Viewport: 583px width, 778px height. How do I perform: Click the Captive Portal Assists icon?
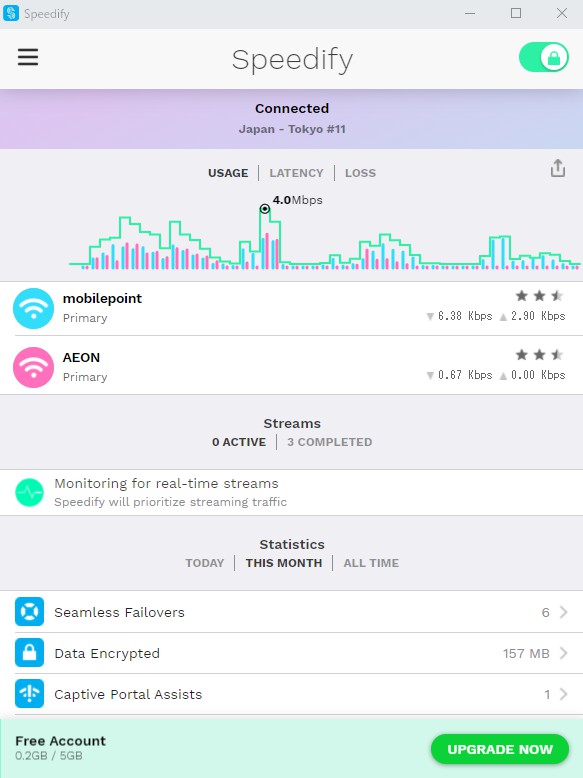click(29, 694)
